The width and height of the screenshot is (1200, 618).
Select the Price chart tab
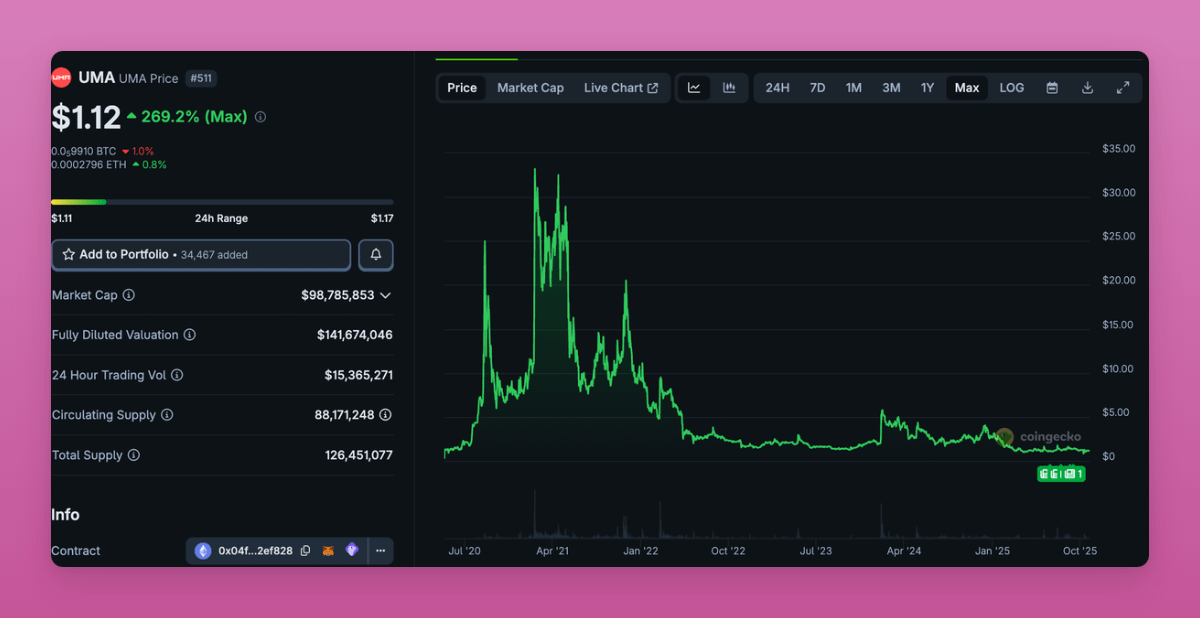coord(462,88)
